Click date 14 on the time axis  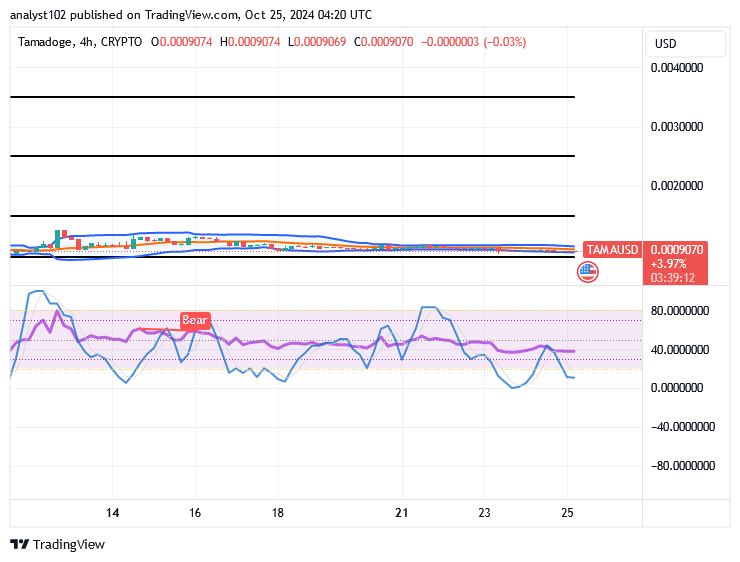(112, 513)
